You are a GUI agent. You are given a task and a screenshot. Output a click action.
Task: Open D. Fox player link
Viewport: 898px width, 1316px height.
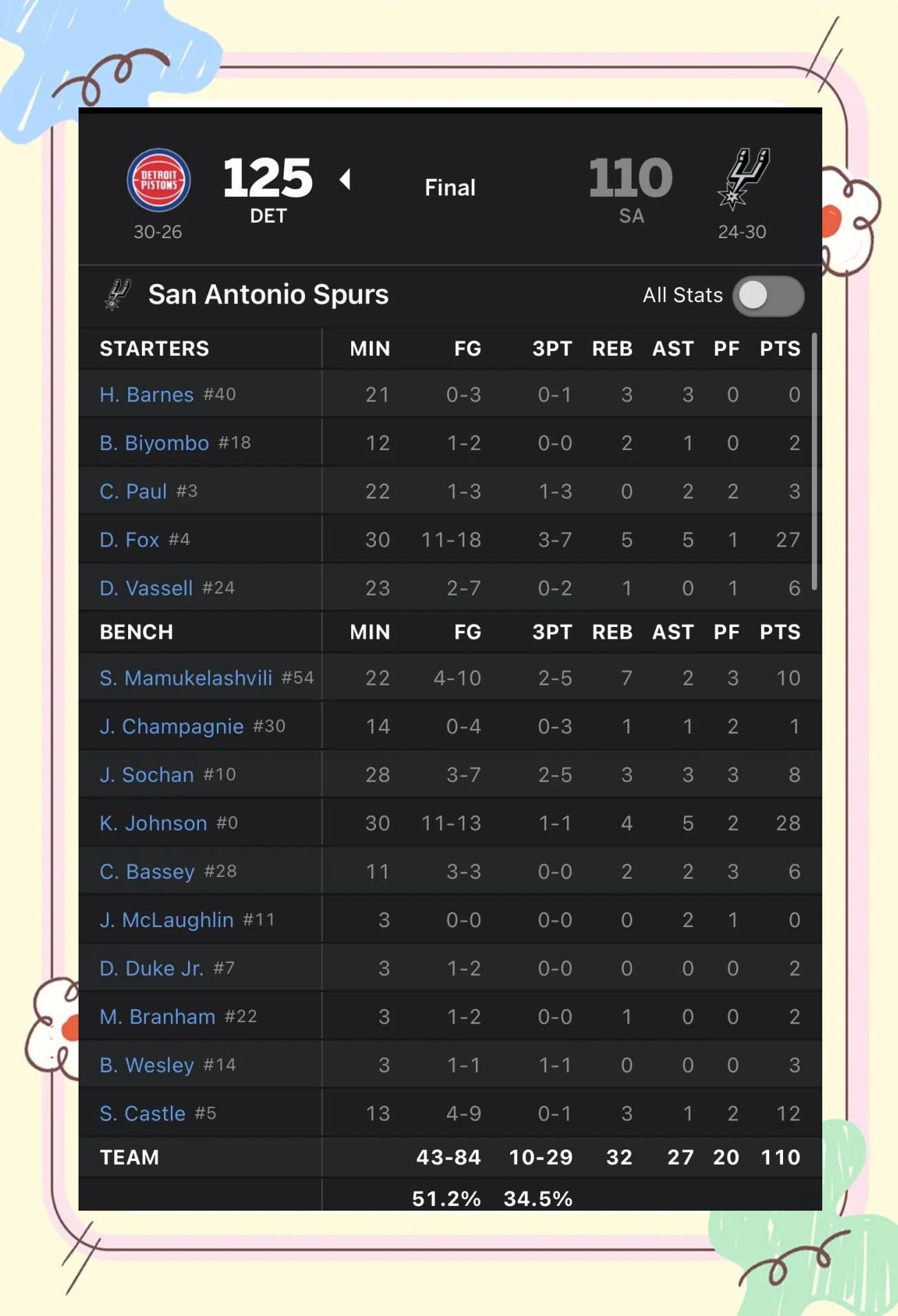tap(129, 540)
